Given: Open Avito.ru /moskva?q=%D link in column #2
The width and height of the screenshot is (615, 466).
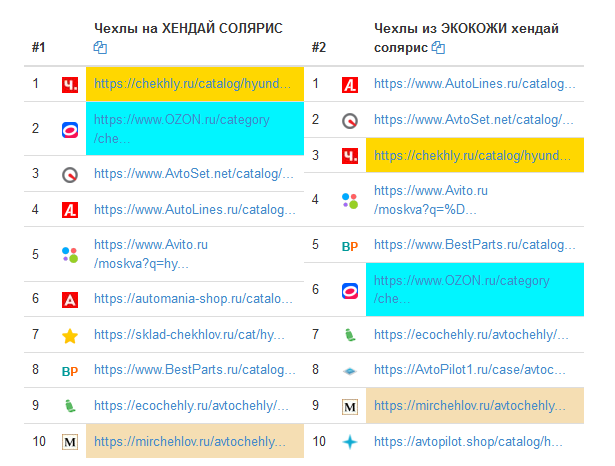Looking at the screenshot, I should pyautogui.click(x=431, y=200).
